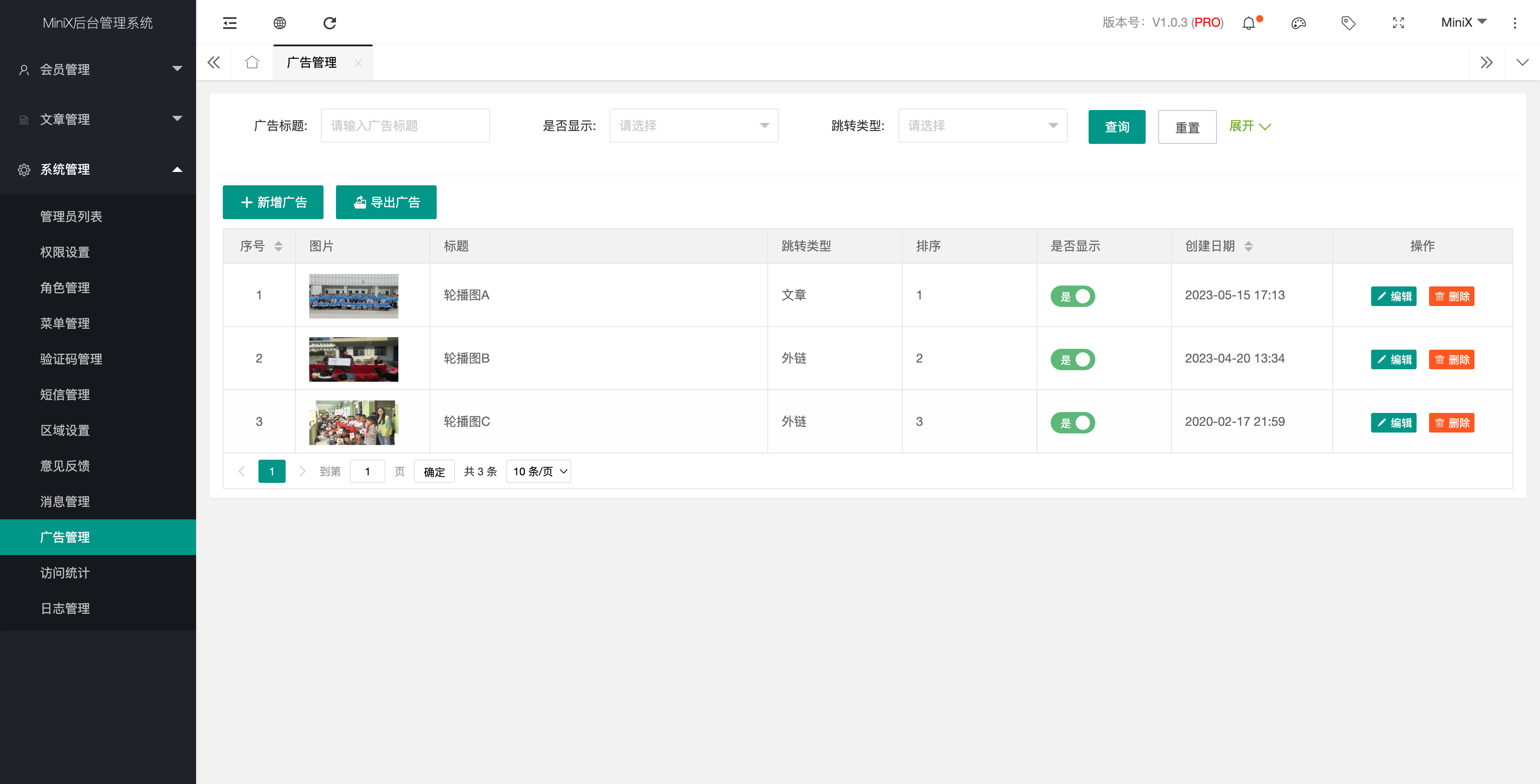Click the globe website icon
The image size is (1540, 784).
tap(280, 23)
